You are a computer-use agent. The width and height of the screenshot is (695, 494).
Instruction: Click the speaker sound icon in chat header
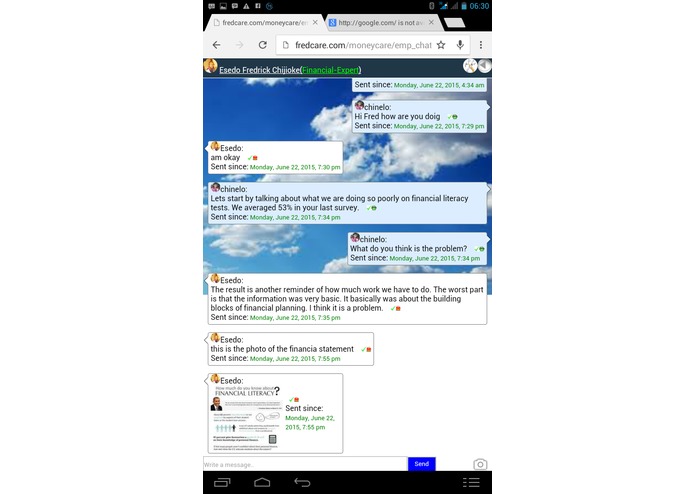point(484,66)
